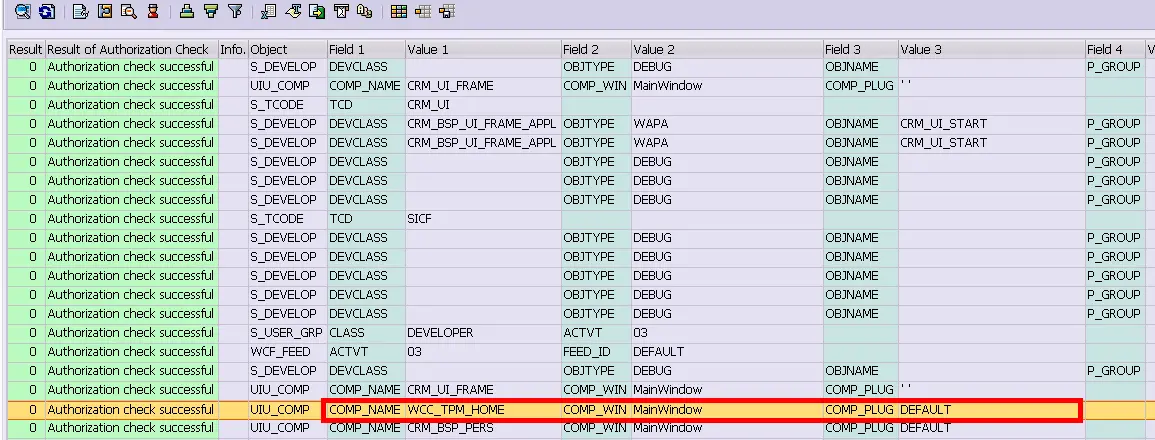Click the S_TCODE cell in the SICF row
1155x440 pixels.
click(287, 219)
